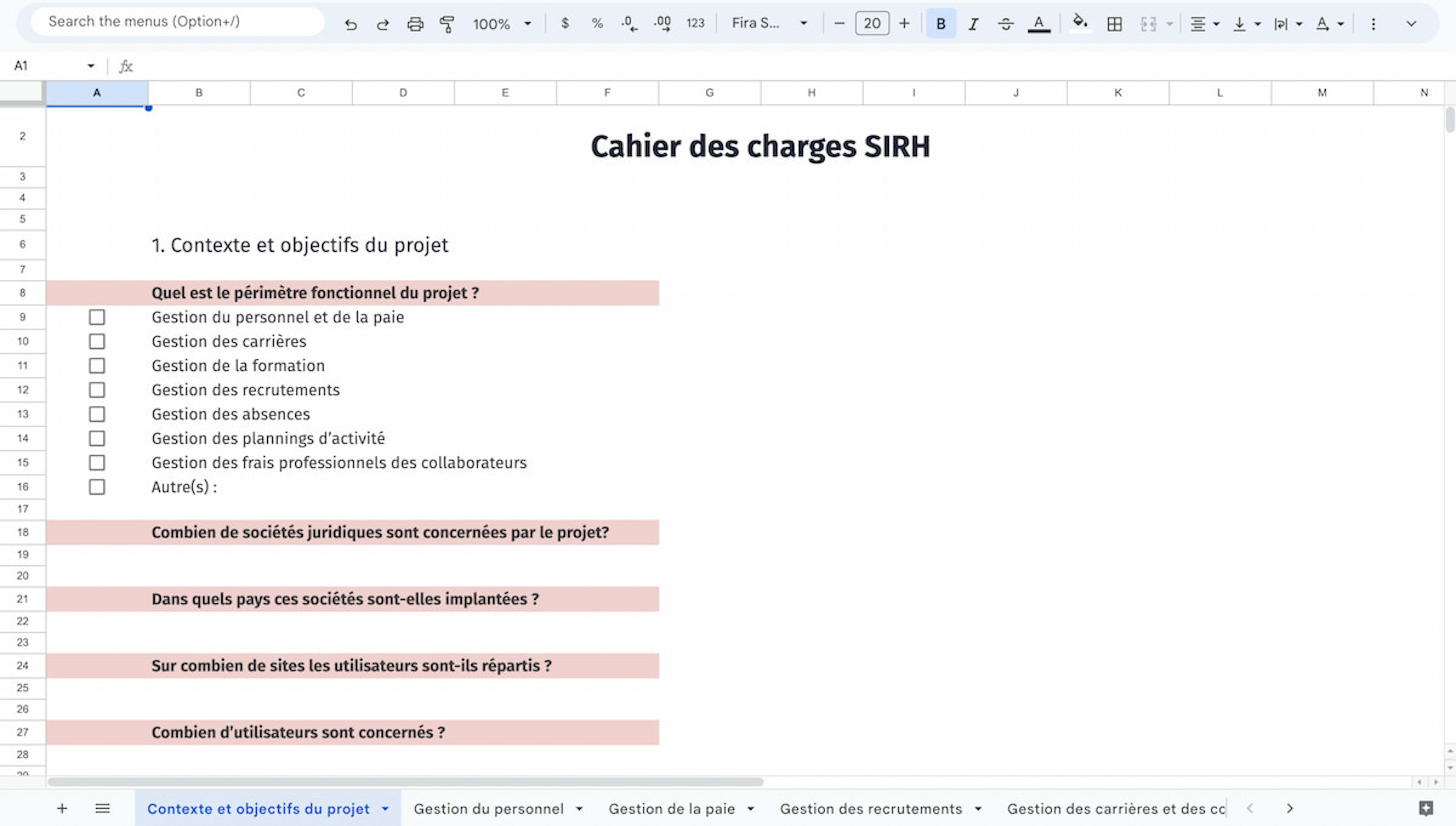This screenshot has height=826, width=1456.
Task: Toggle italic formatting
Action: click(x=973, y=24)
